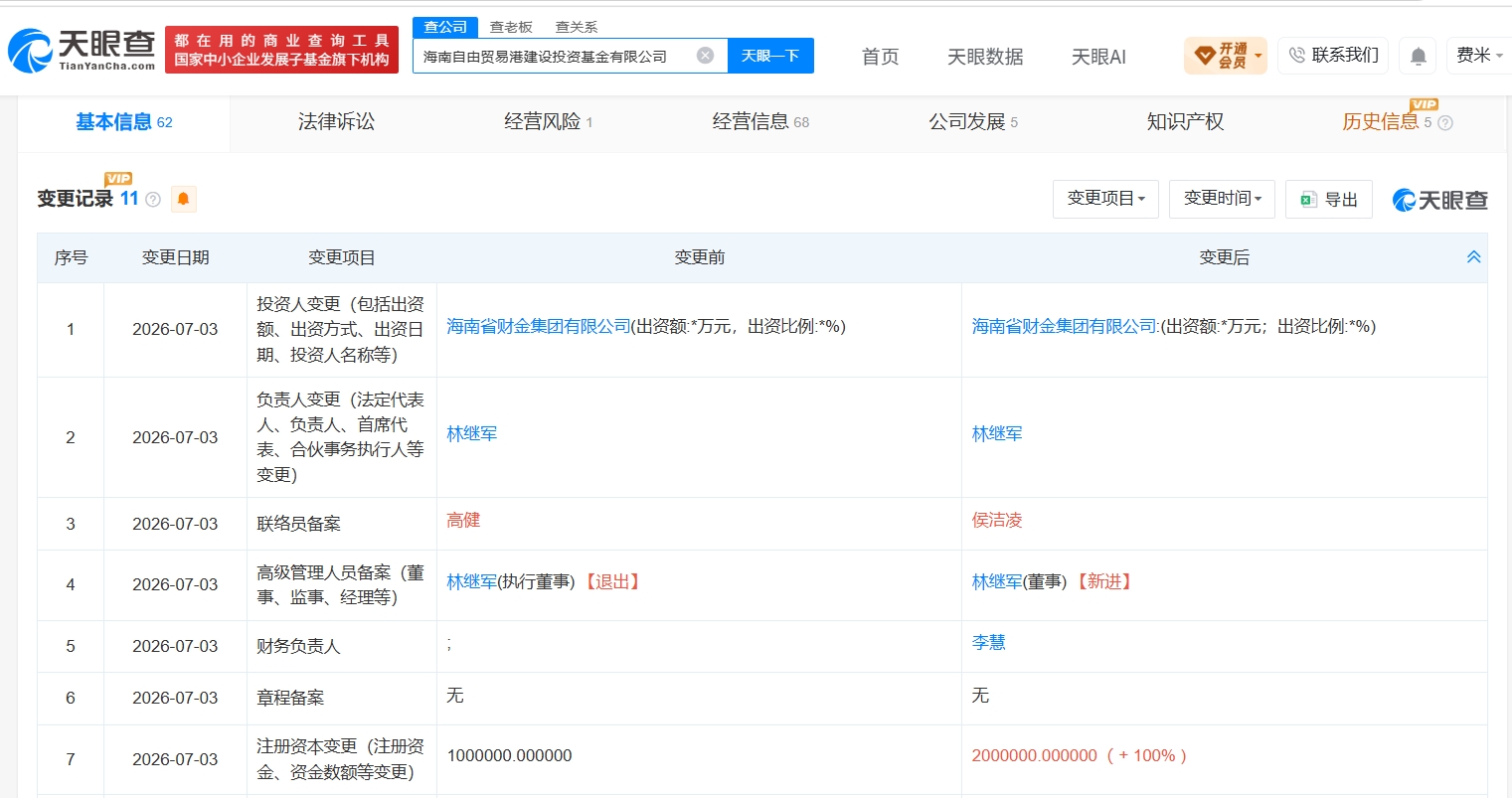
Task: Open notifications via the bell icon
Action: pos(1419,57)
